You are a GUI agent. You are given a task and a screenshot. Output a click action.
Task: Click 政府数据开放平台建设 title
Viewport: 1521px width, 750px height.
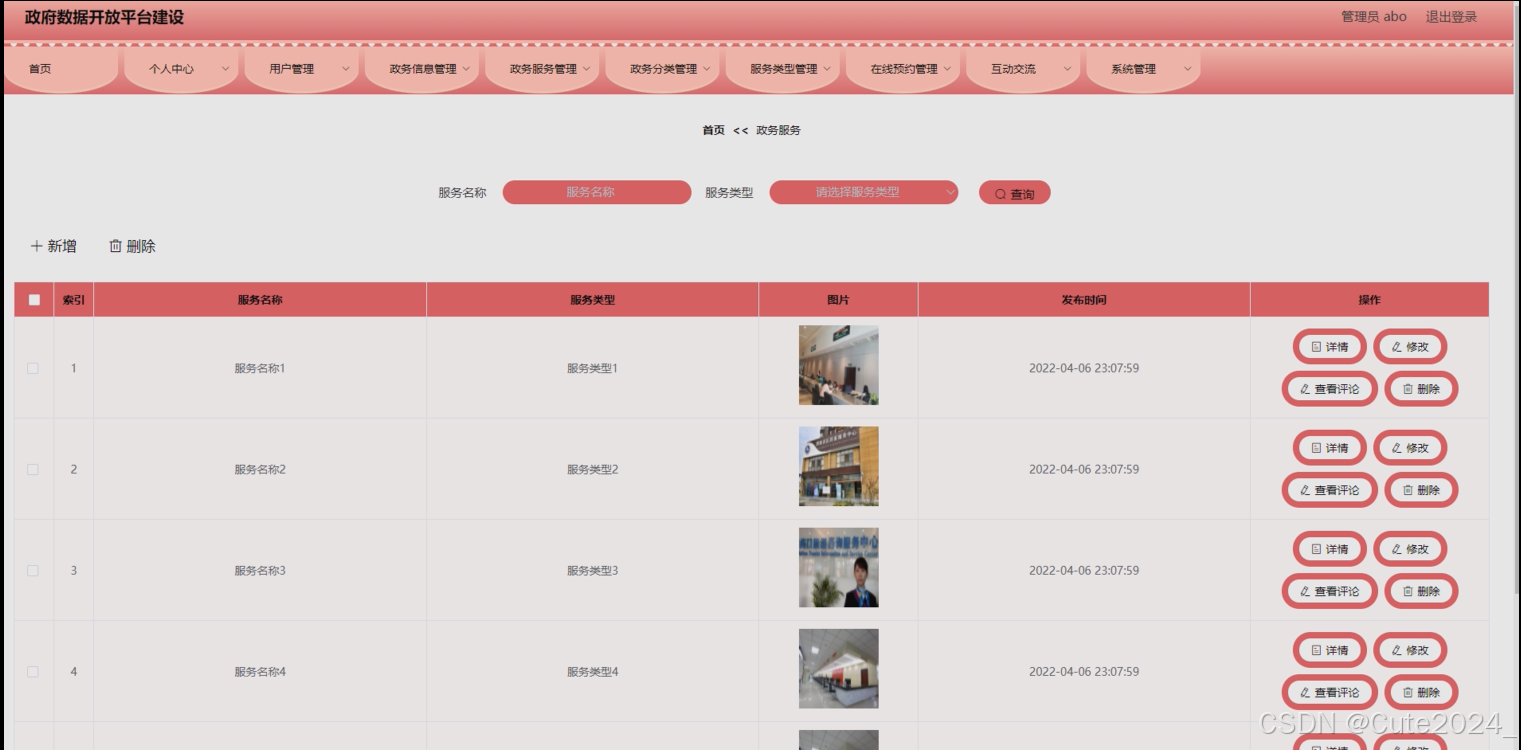[104, 17]
